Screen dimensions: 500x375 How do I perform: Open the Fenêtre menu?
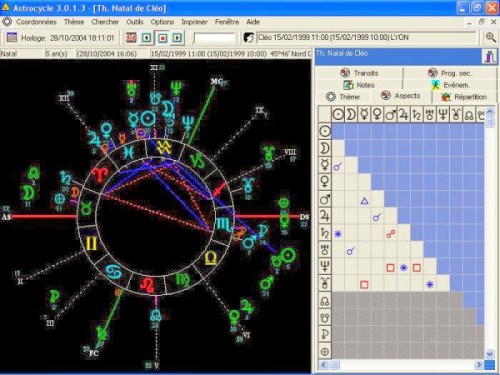(x=227, y=22)
